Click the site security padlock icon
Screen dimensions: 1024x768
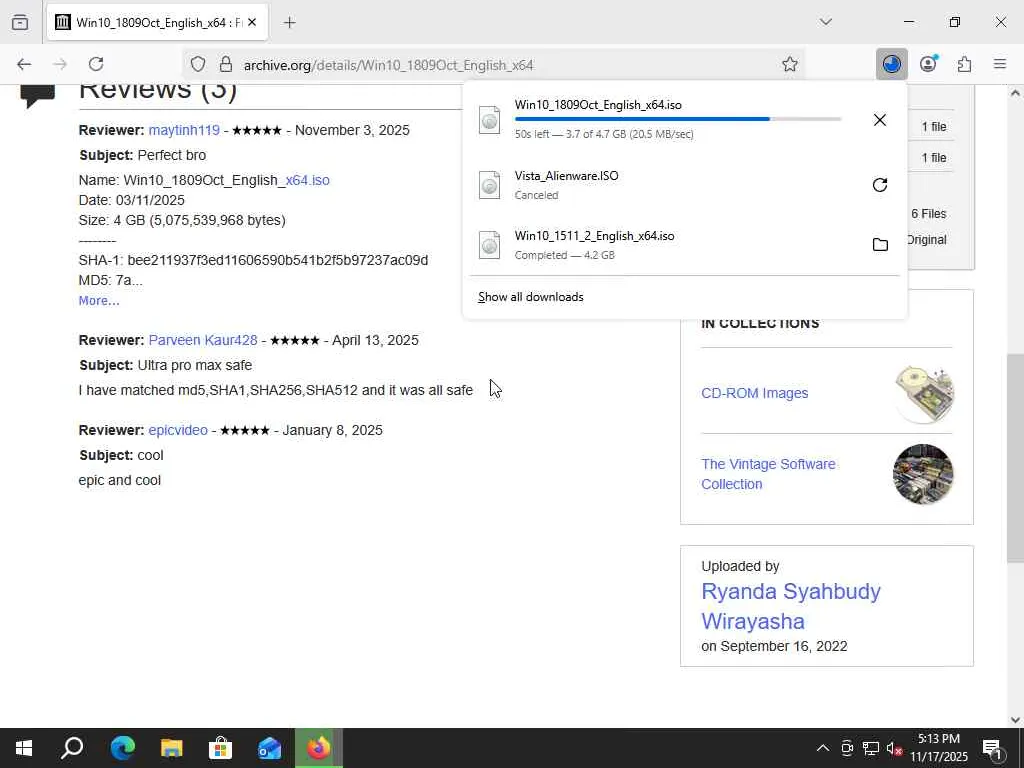[x=226, y=64]
